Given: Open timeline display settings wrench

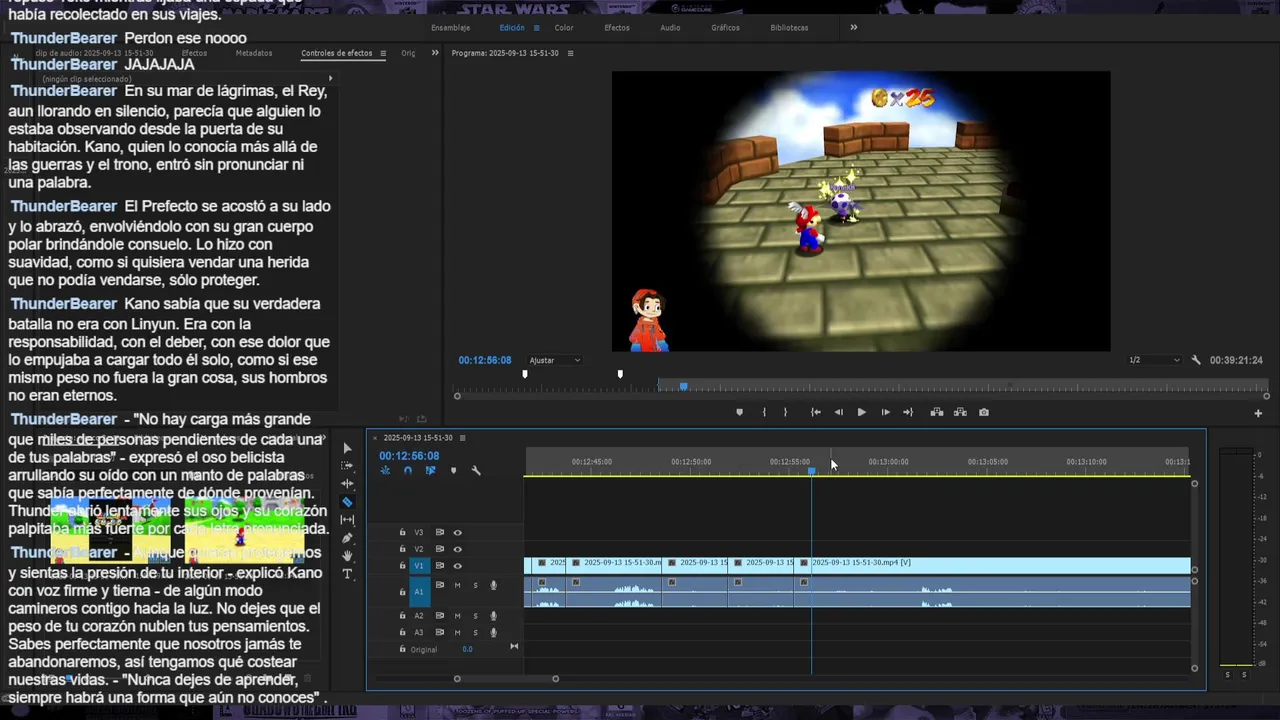Looking at the screenshot, I should (x=476, y=470).
